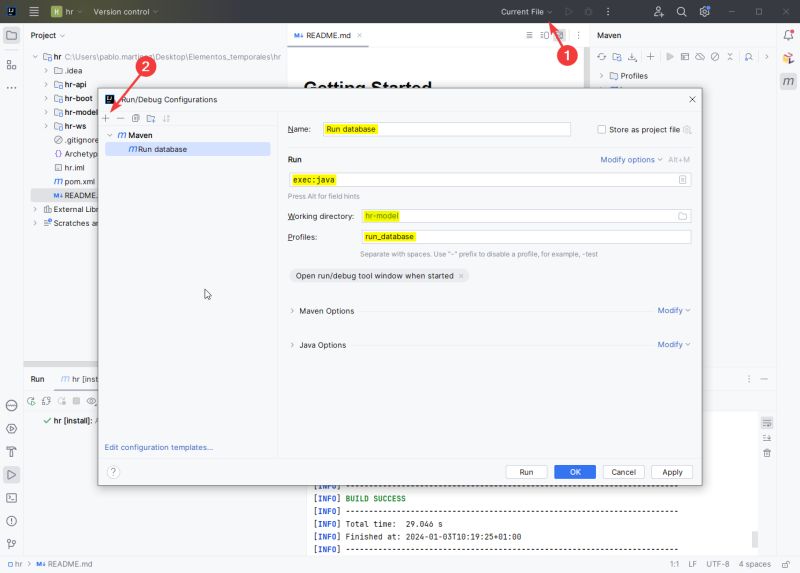Open Project view selector
800x573 pixels.
(x=47, y=35)
